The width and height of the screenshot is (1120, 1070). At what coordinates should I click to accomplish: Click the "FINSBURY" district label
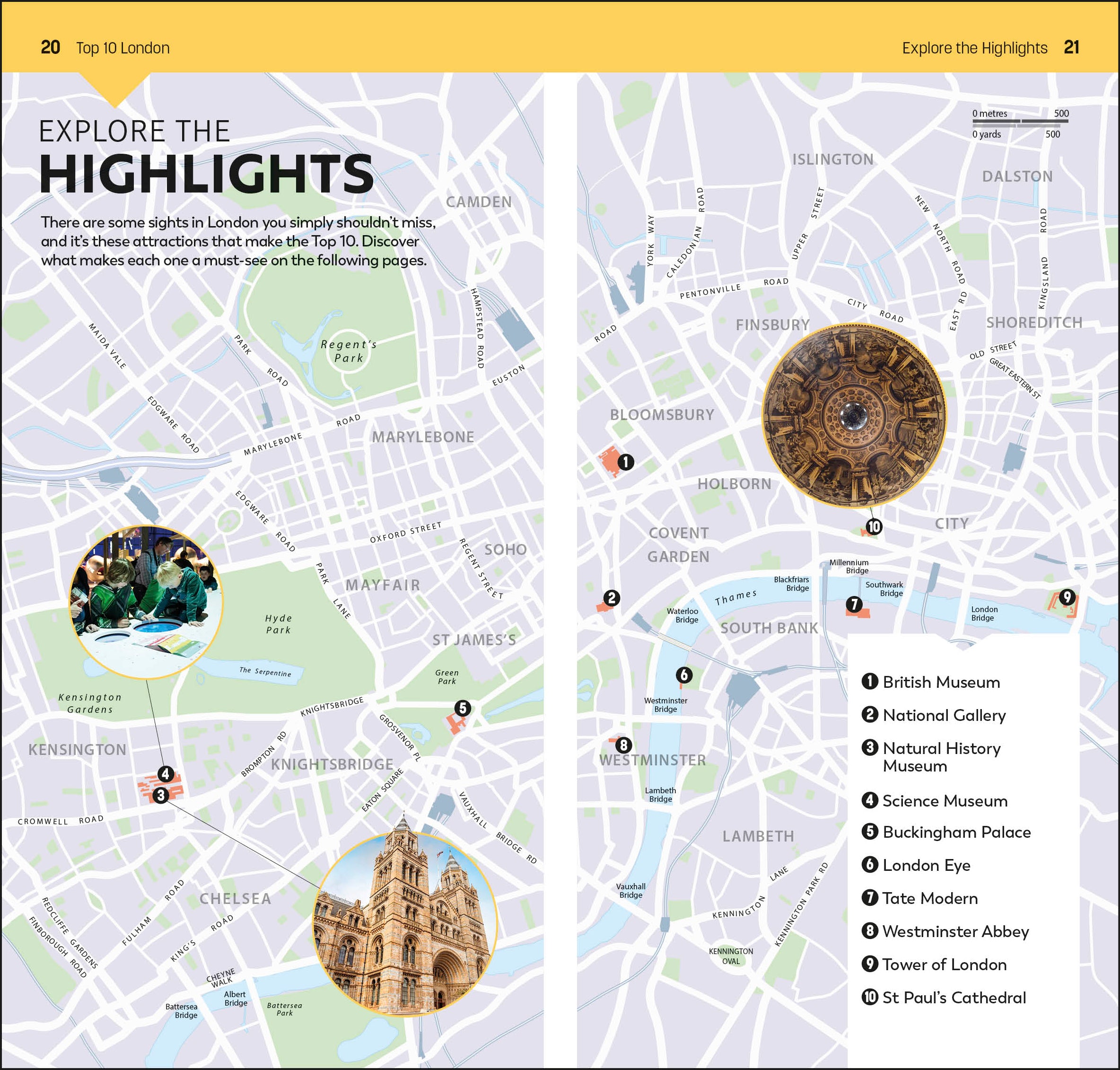pos(773,325)
